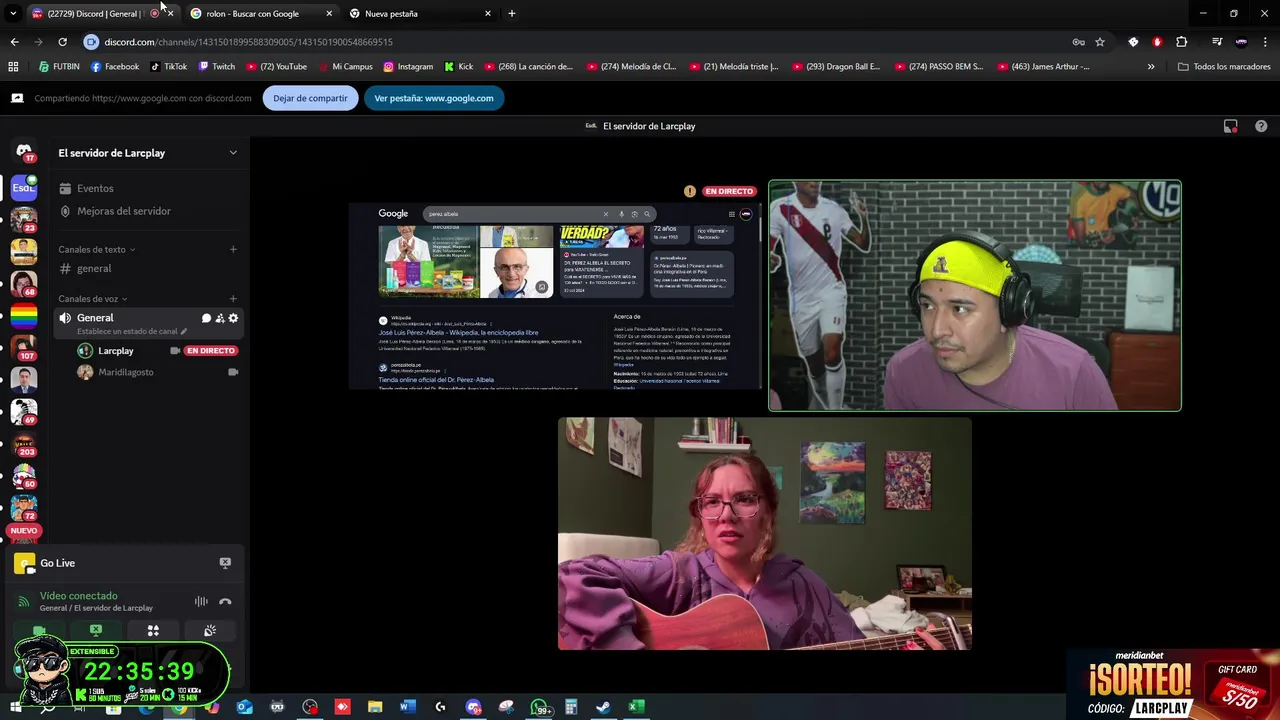Screen dimensions: 1280x720
Task: Open media controls icon in Chrome toolbar
Action: (x=1217, y=42)
